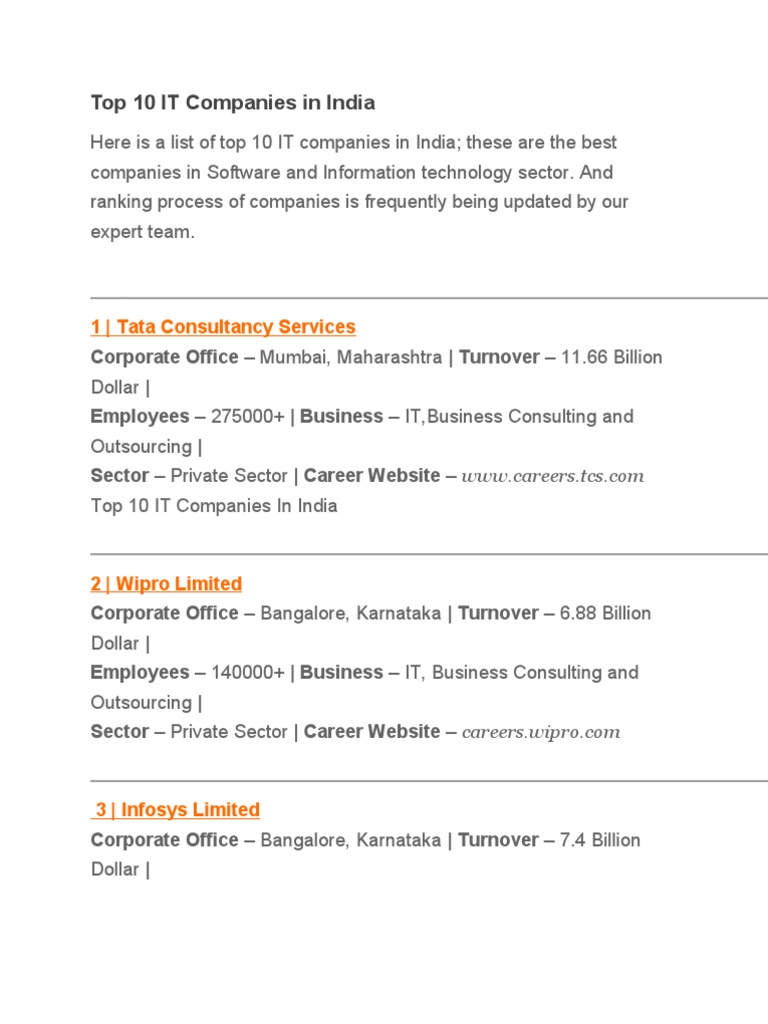The height and width of the screenshot is (1024, 768).
Task: Click Wipro turnover '6.88 Billion' text
Action: (x=606, y=613)
